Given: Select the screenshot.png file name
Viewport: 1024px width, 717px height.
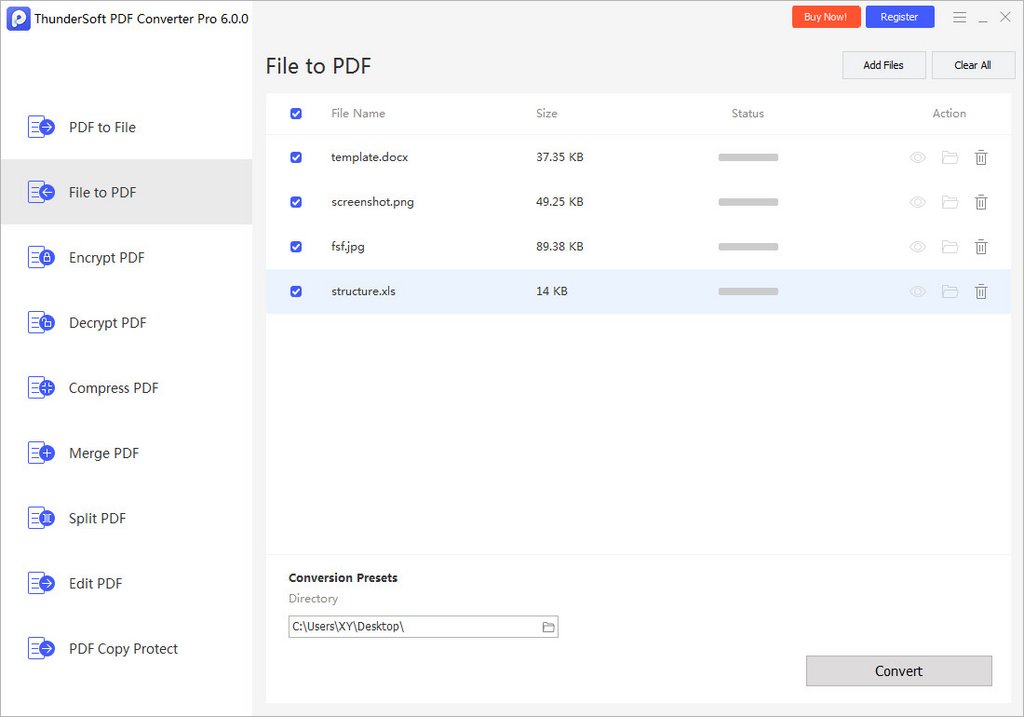Looking at the screenshot, I should point(372,202).
